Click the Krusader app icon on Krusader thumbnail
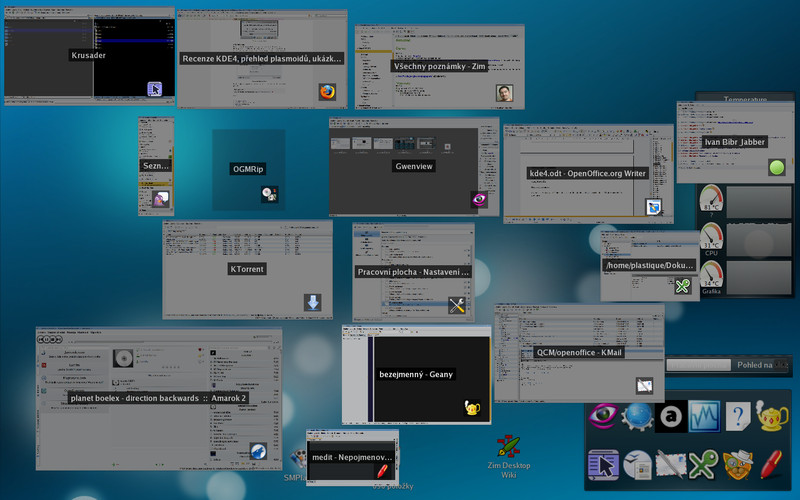800x500 pixels. 155,89
